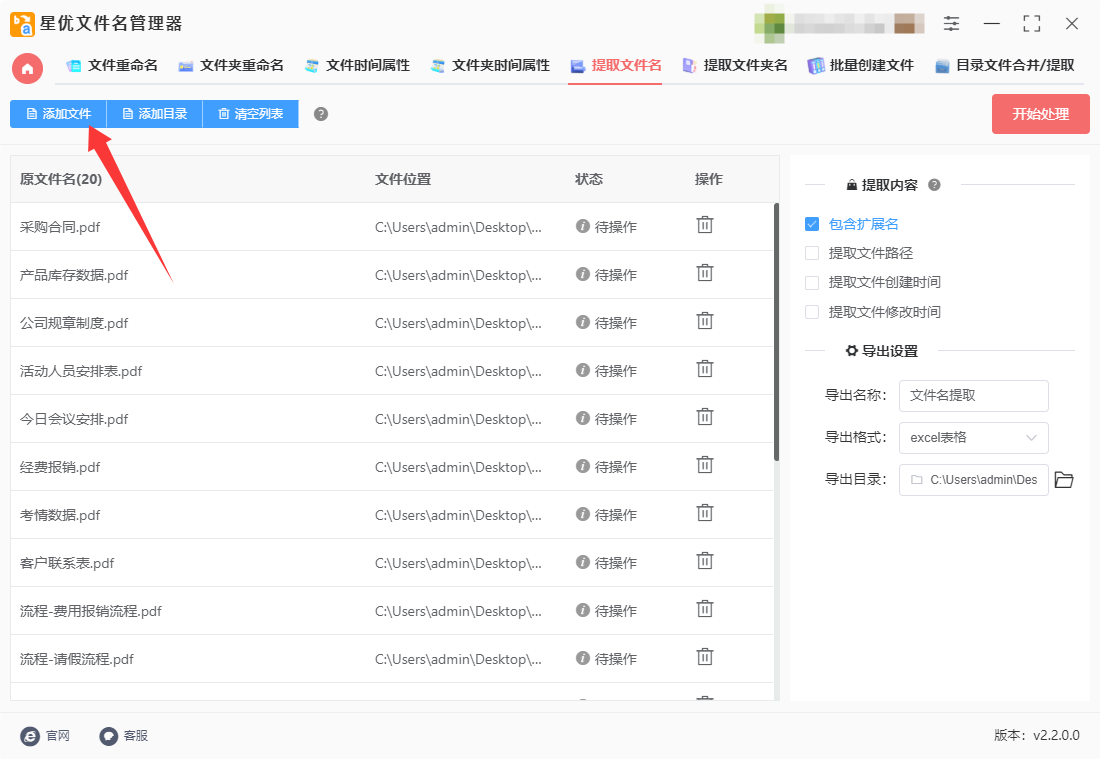Select the file name 产品库存数据.pdf
Image resolution: width=1100 pixels, height=760 pixels.
pos(74,275)
